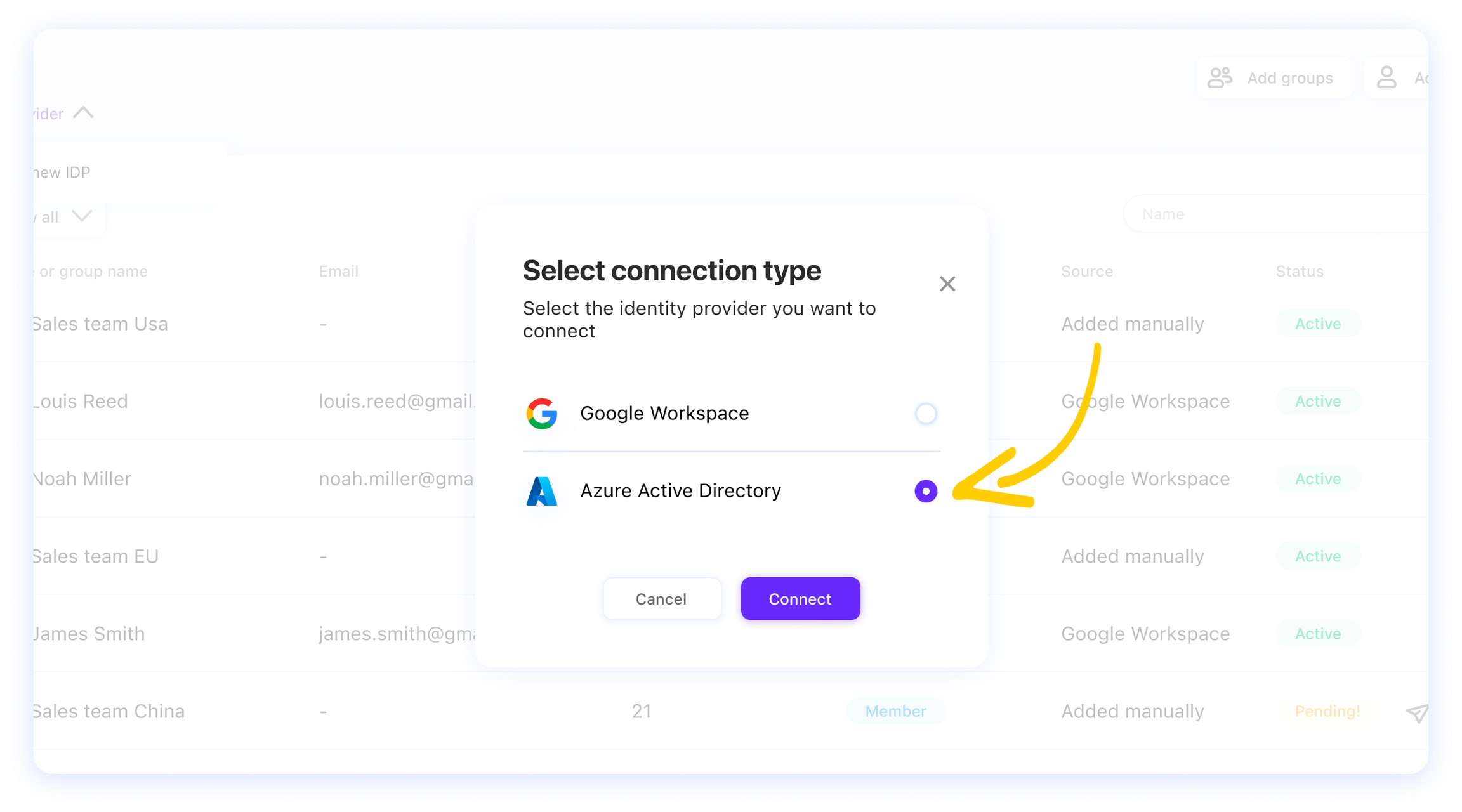
Task: Click the Add groups people icon
Action: click(1220, 78)
